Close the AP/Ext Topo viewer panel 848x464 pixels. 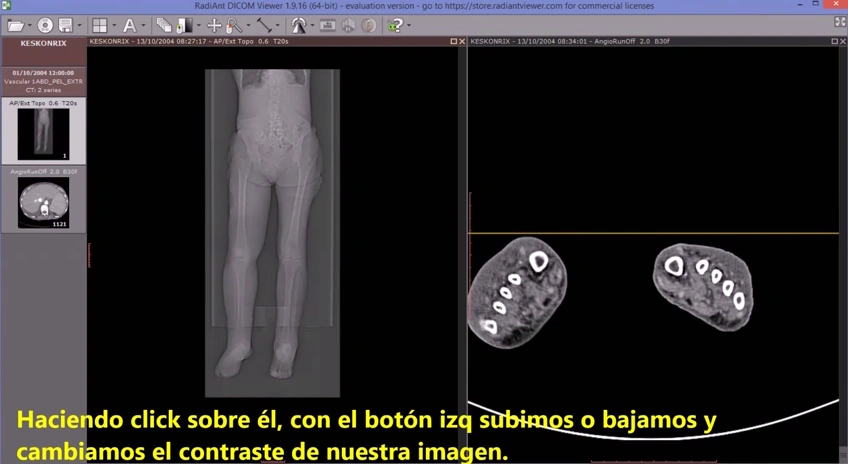coord(462,41)
